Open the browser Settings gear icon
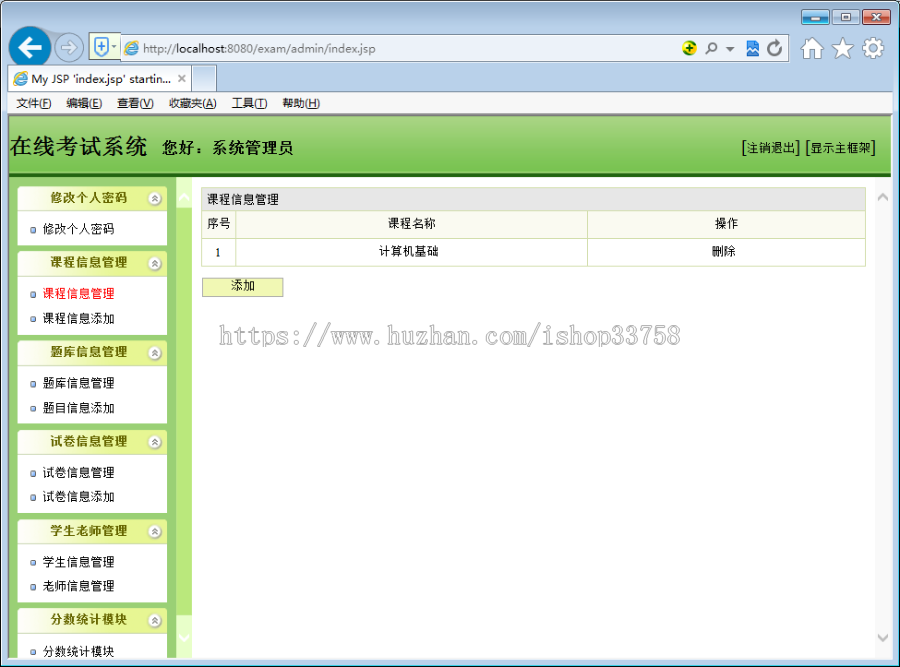This screenshot has height=667, width=900. tap(872, 47)
